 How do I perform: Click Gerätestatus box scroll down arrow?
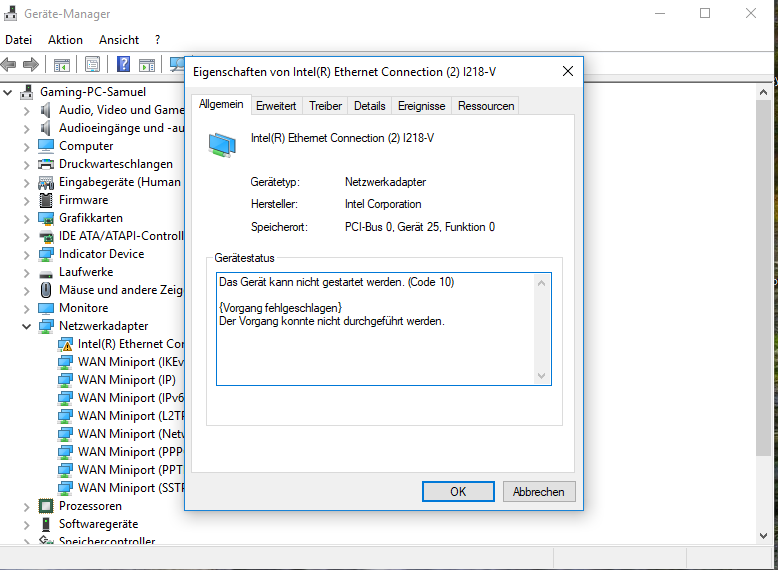[542, 376]
